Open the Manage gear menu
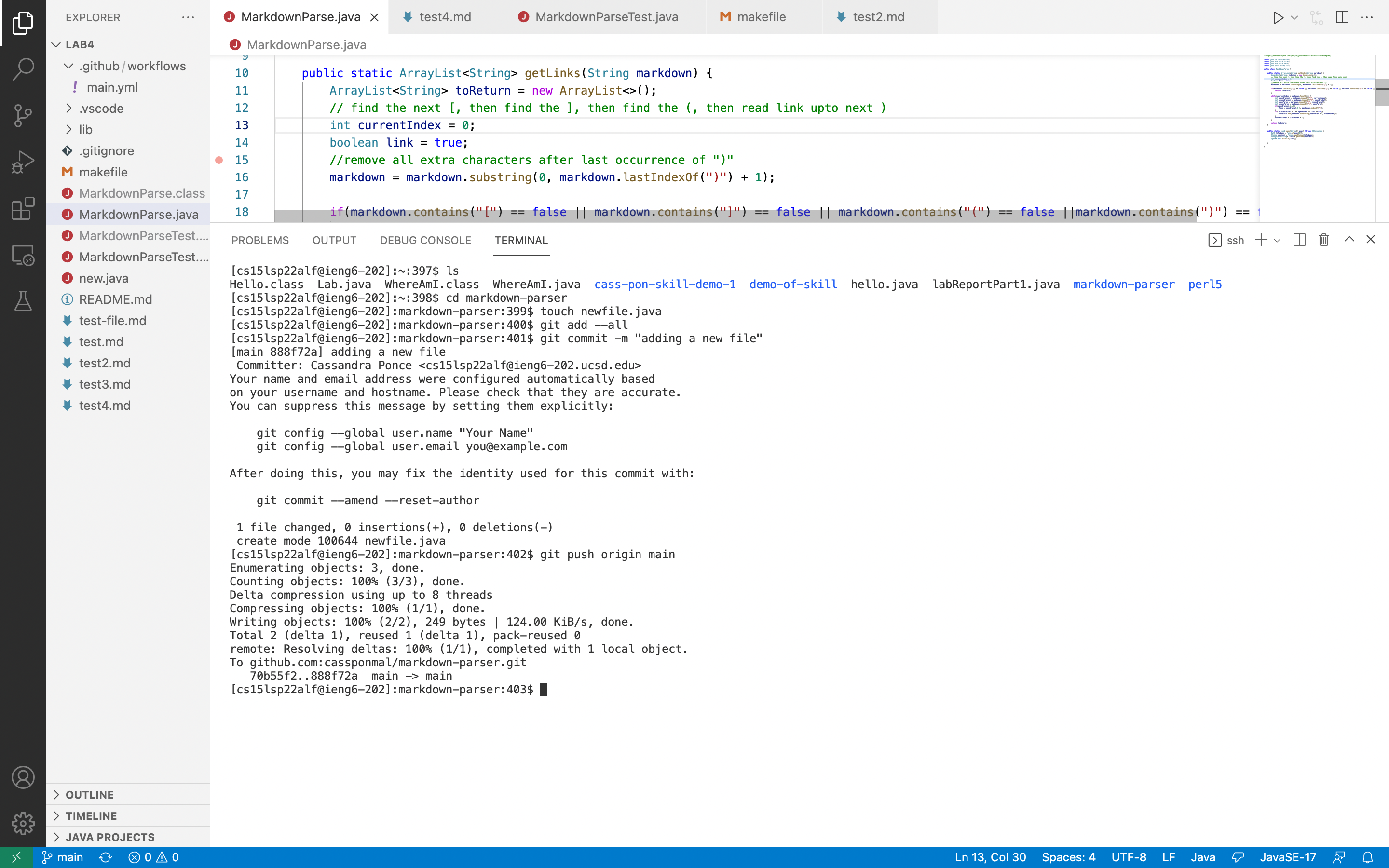 click(x=23, y=823)
